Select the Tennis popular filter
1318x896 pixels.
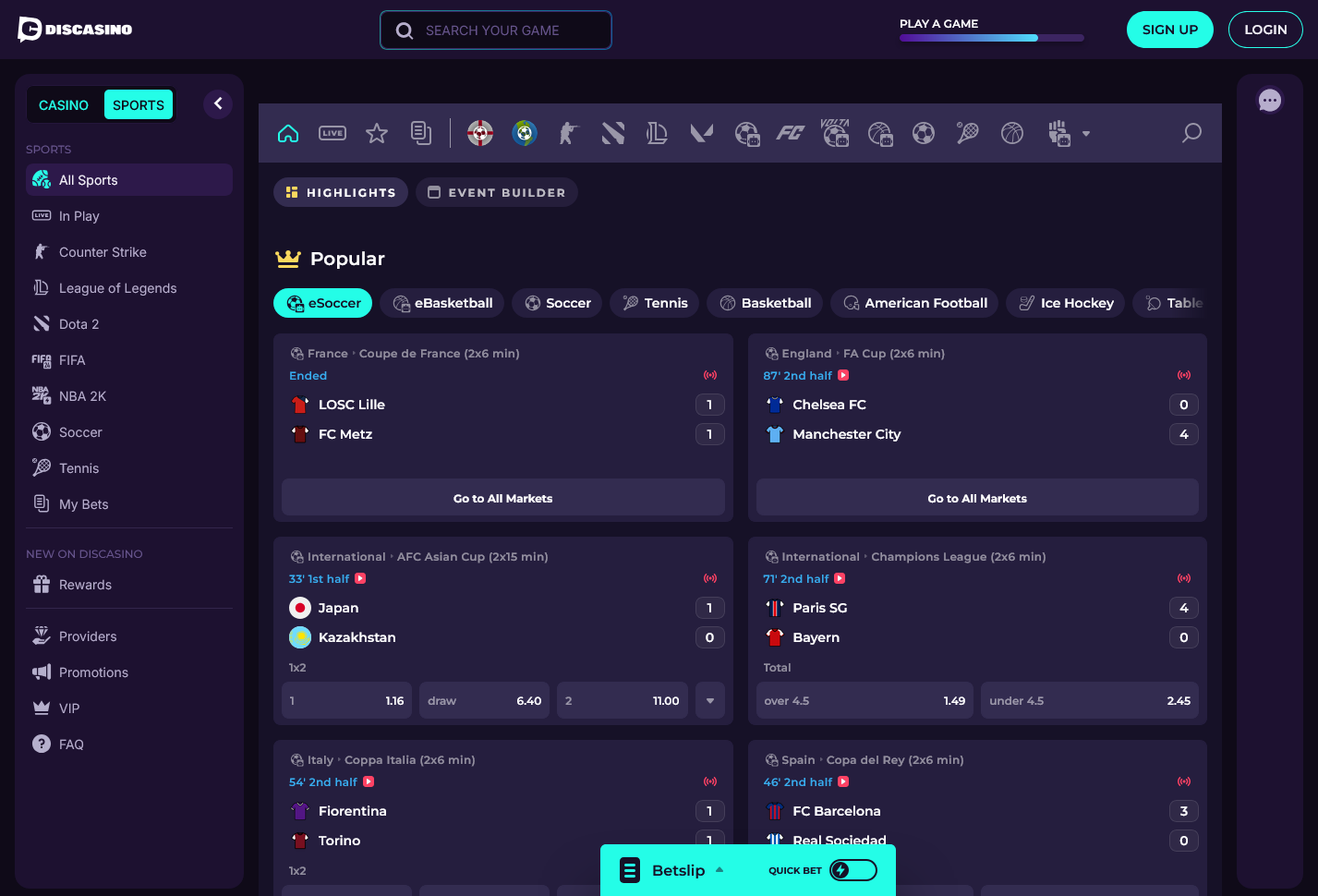tap(655, 303)
